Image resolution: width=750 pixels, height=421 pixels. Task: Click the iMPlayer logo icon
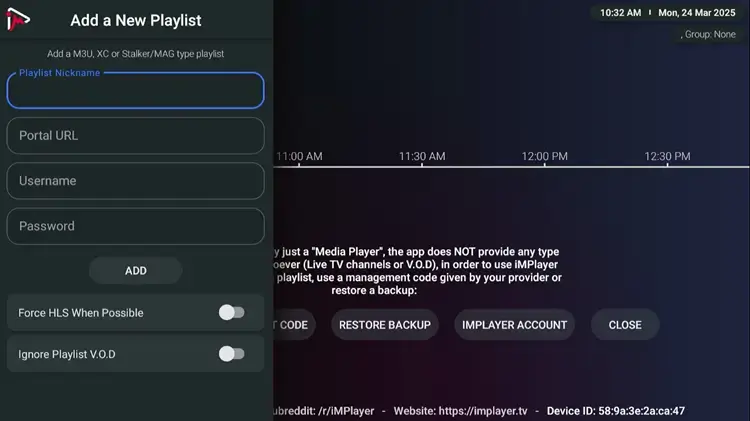18,20
